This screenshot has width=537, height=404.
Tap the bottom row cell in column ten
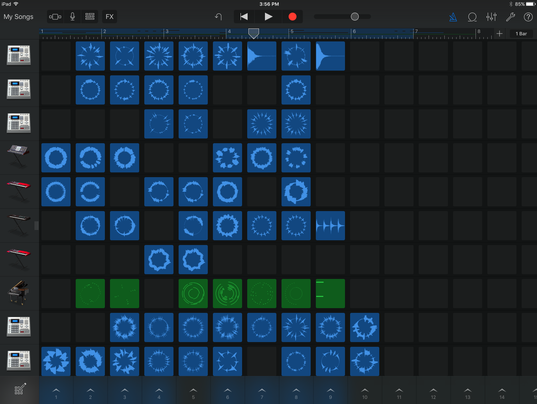(x=364, y=361)
